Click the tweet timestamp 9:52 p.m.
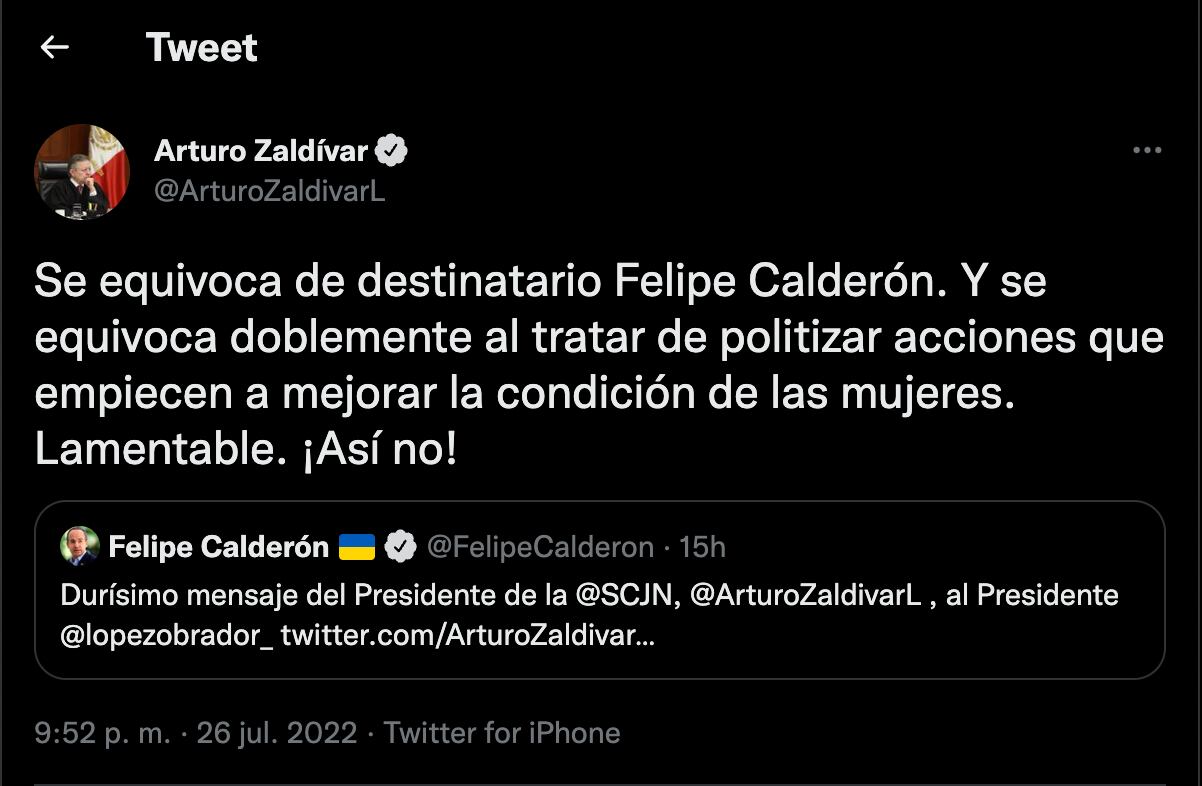The width and height of the screenshot is (1202, 786). [x=103, y=733]
